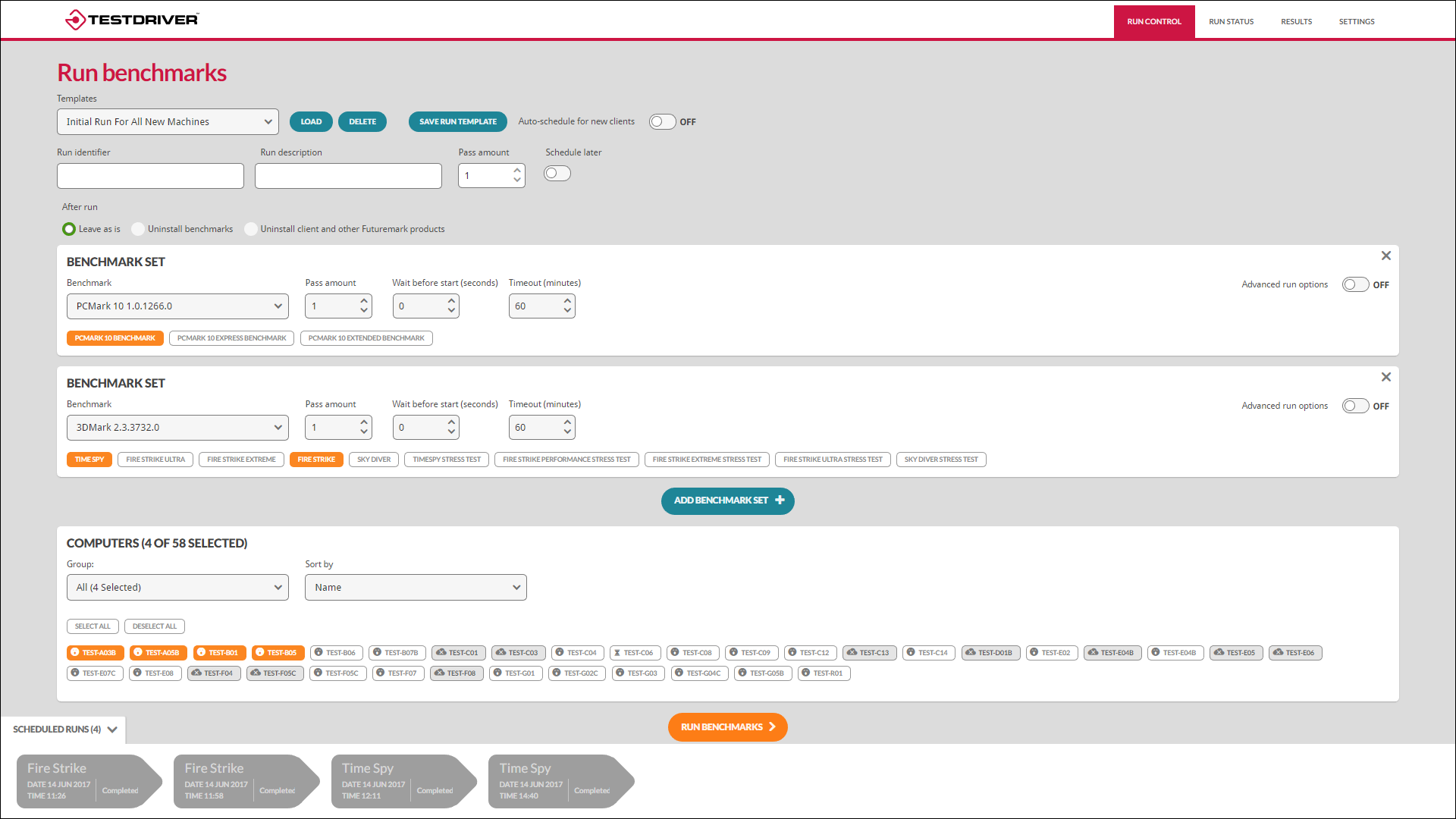Click Deselect All computers
This screenshot has height=819, width=1456.
click(x=155, y=626)
